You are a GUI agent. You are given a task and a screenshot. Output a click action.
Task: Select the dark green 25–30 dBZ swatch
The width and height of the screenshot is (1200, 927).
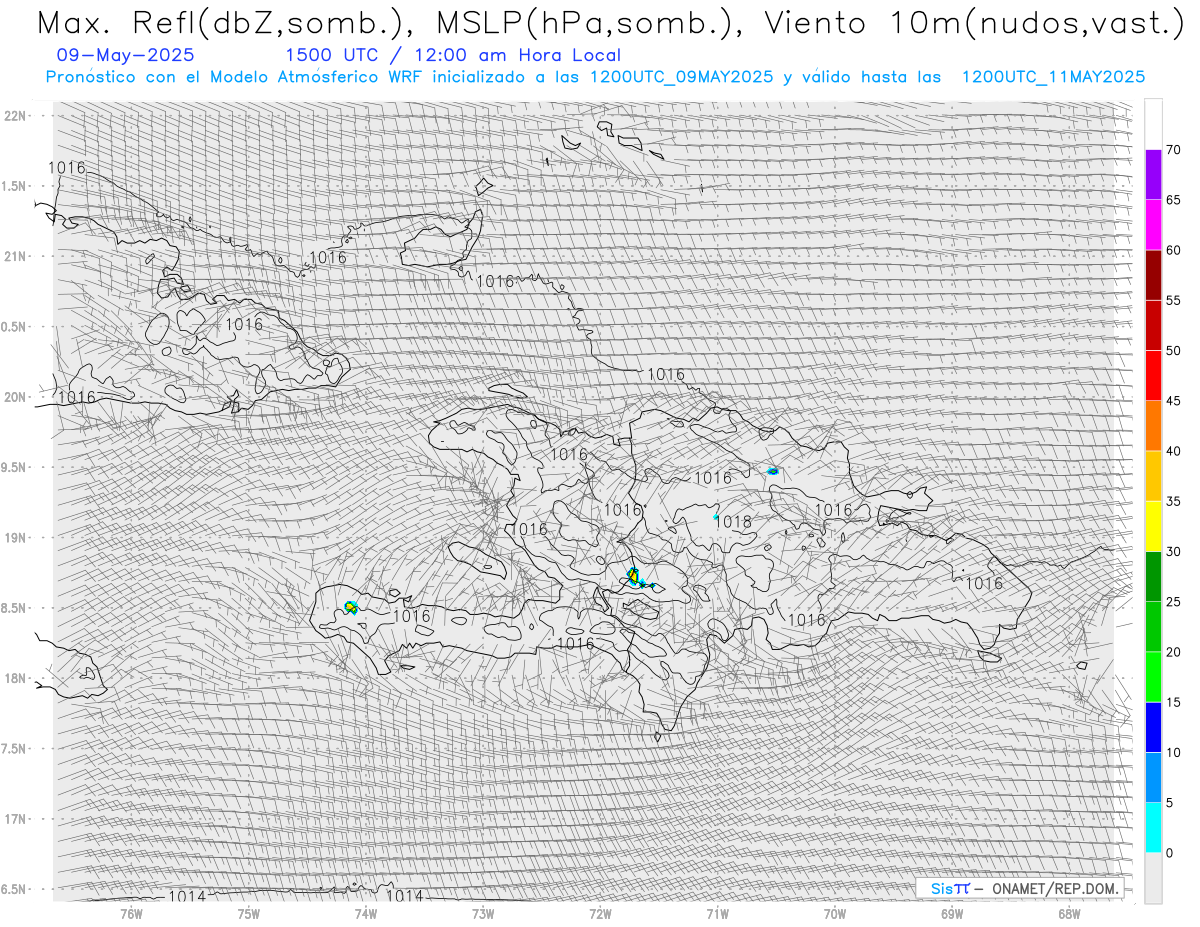(1153, 577)
